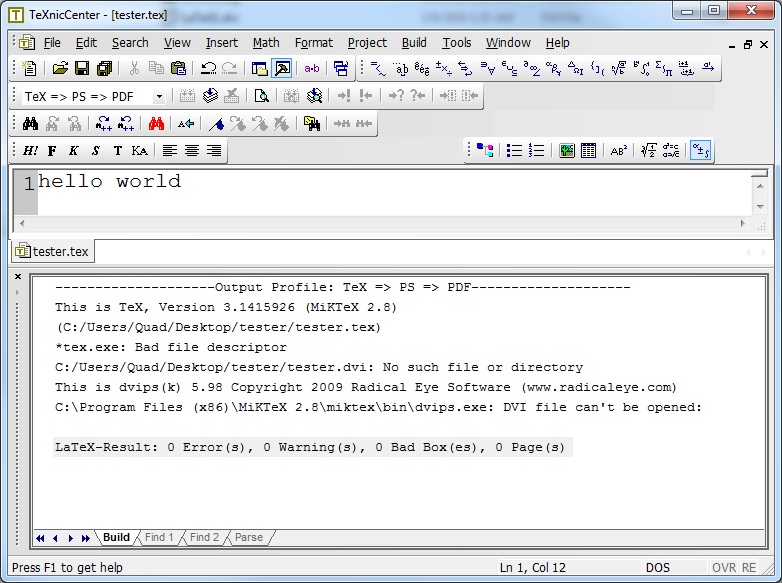Insert figure with cactus picture icon
This screenshot has width=782, height=583.
[x=567, y=150]
